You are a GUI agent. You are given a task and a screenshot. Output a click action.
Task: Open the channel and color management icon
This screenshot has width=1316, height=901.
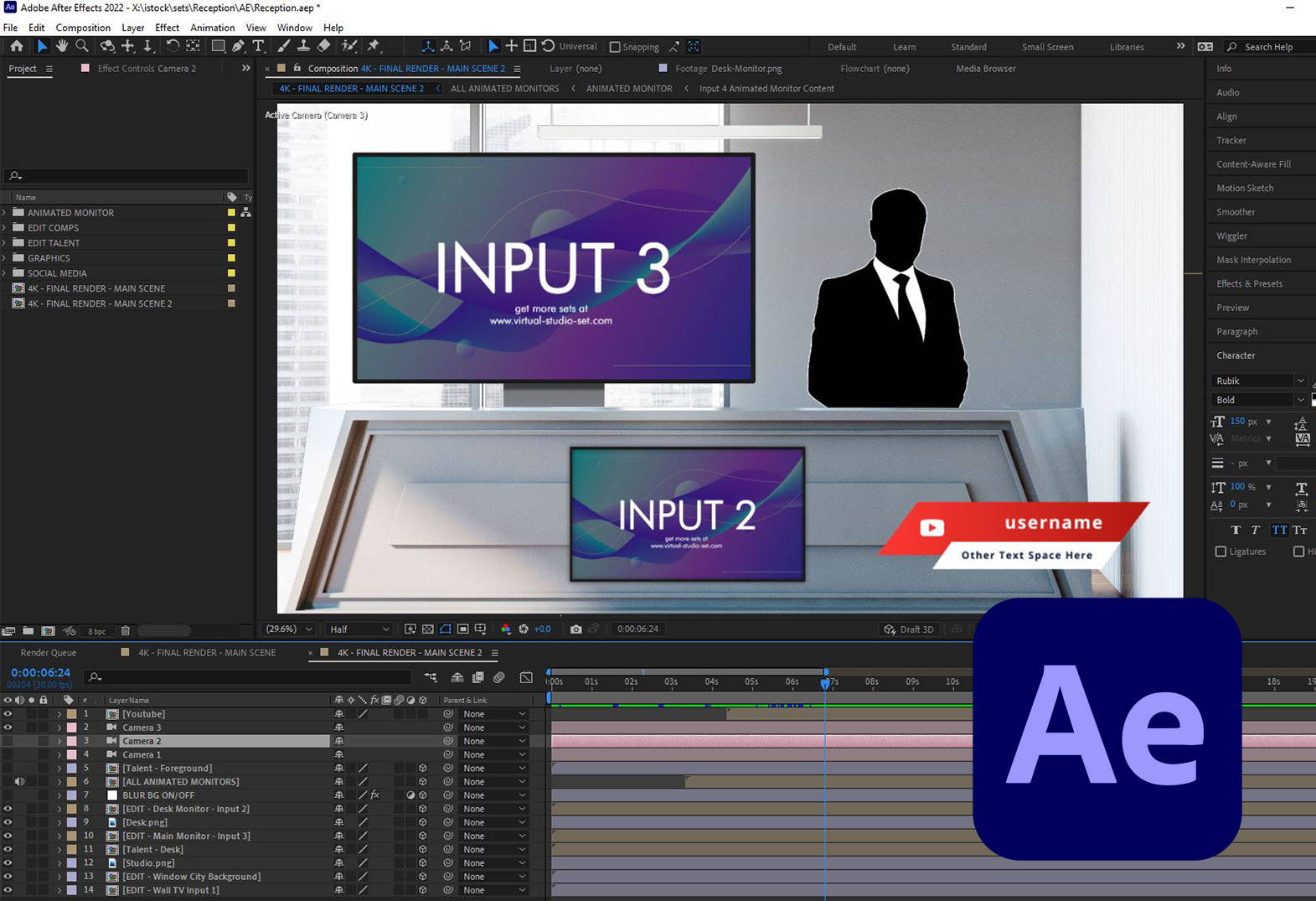point(505,629)
